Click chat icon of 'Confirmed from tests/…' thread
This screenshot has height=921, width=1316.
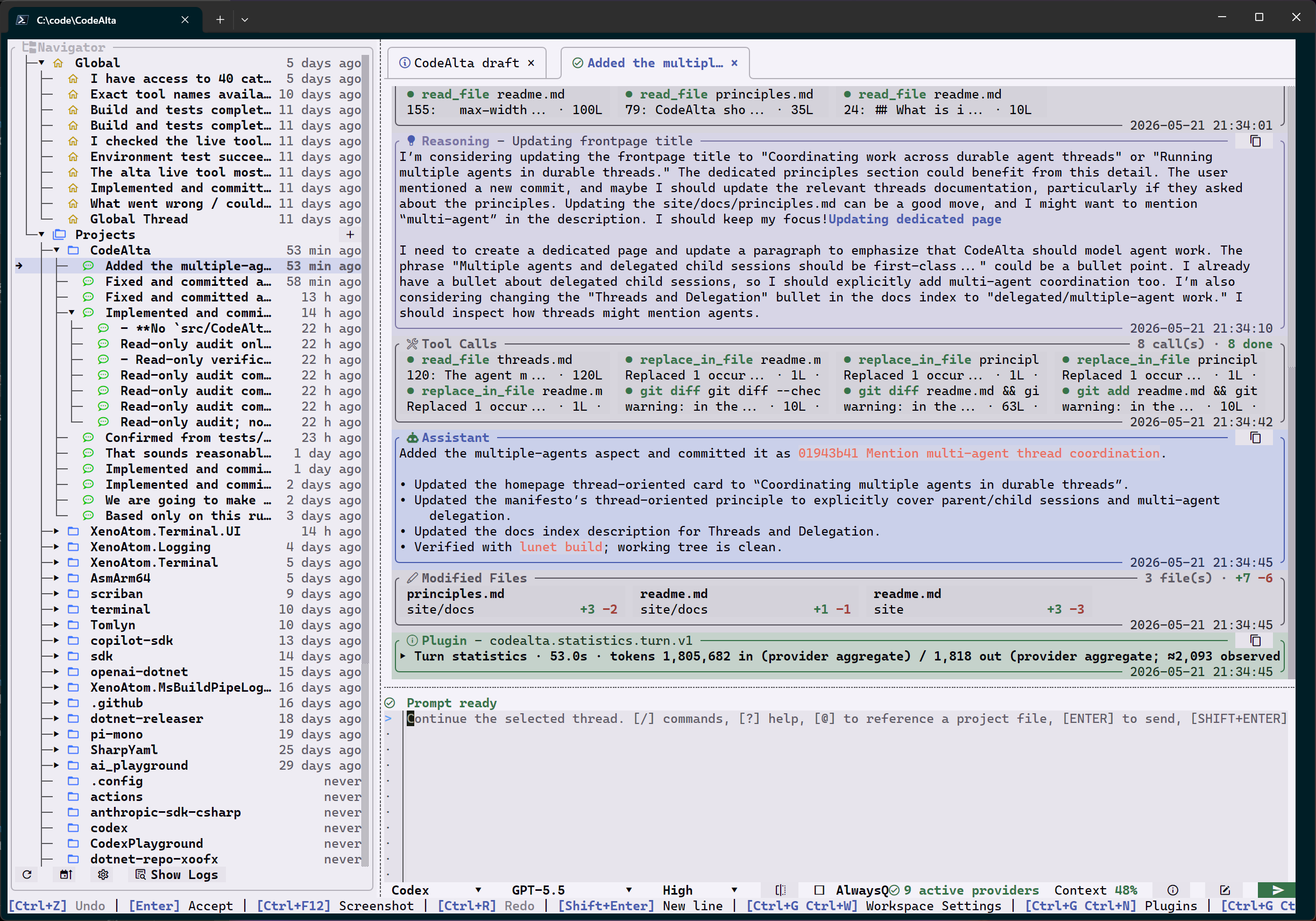88,438
